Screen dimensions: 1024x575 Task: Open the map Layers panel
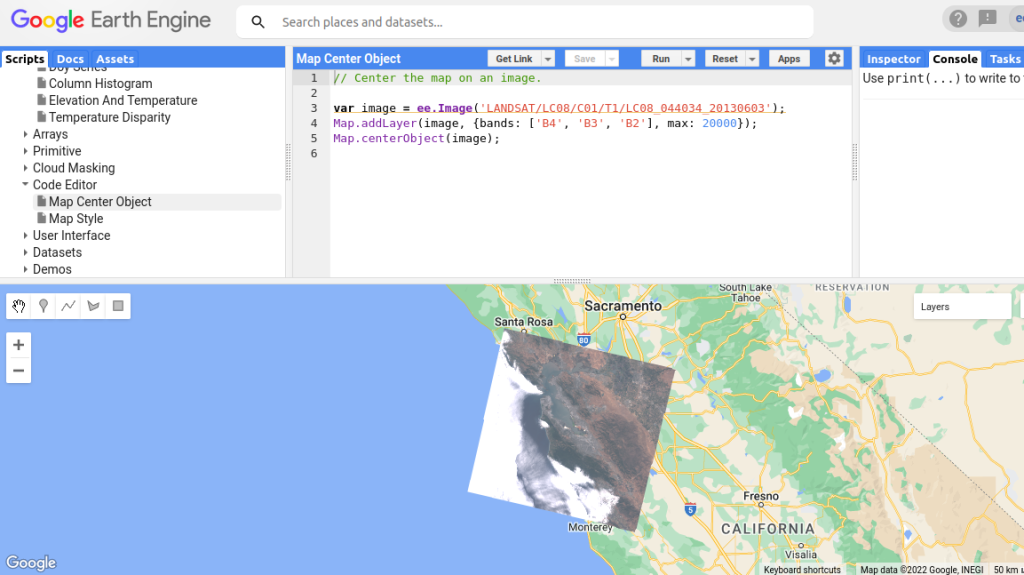click(962, 306)
